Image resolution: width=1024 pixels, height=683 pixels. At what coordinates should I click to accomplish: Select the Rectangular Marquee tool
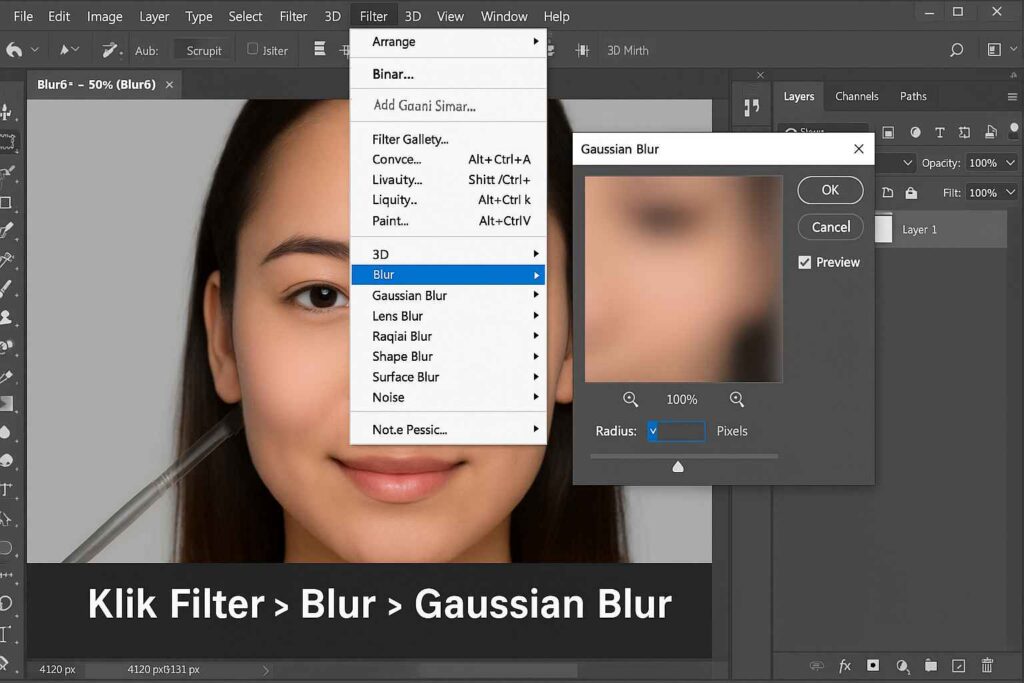pos(8,142)
